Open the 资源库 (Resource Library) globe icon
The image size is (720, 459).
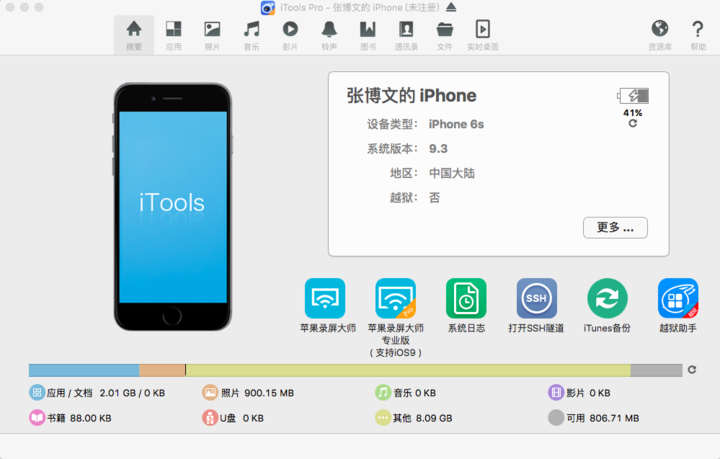click(x=660, y=34)
